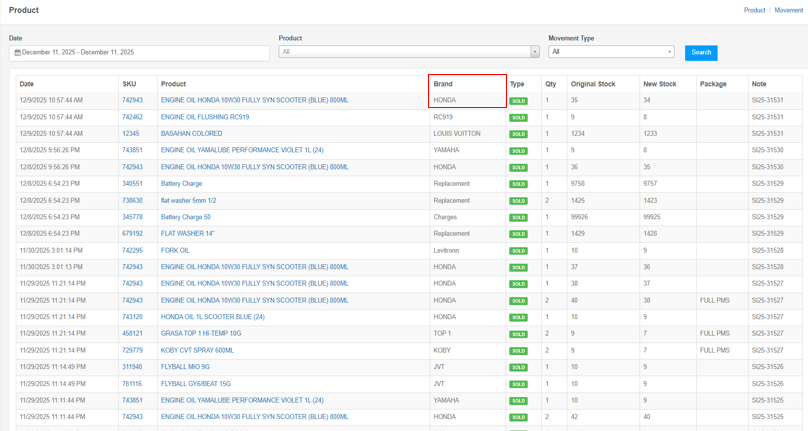Go to Product breadcrumb link
Image resolution: width=808 pixels, height=431 pixels.
point(754,10)
